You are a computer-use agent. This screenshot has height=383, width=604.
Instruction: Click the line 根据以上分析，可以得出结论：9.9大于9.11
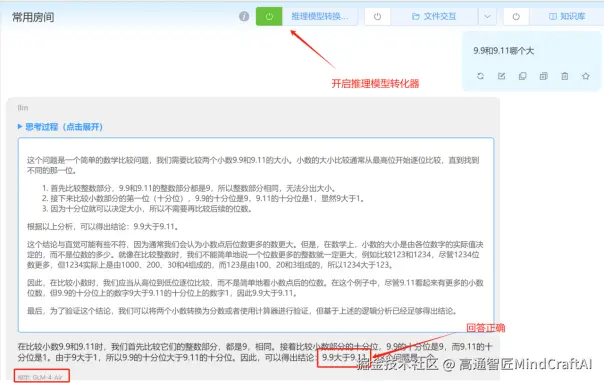[x=102, y=227]
